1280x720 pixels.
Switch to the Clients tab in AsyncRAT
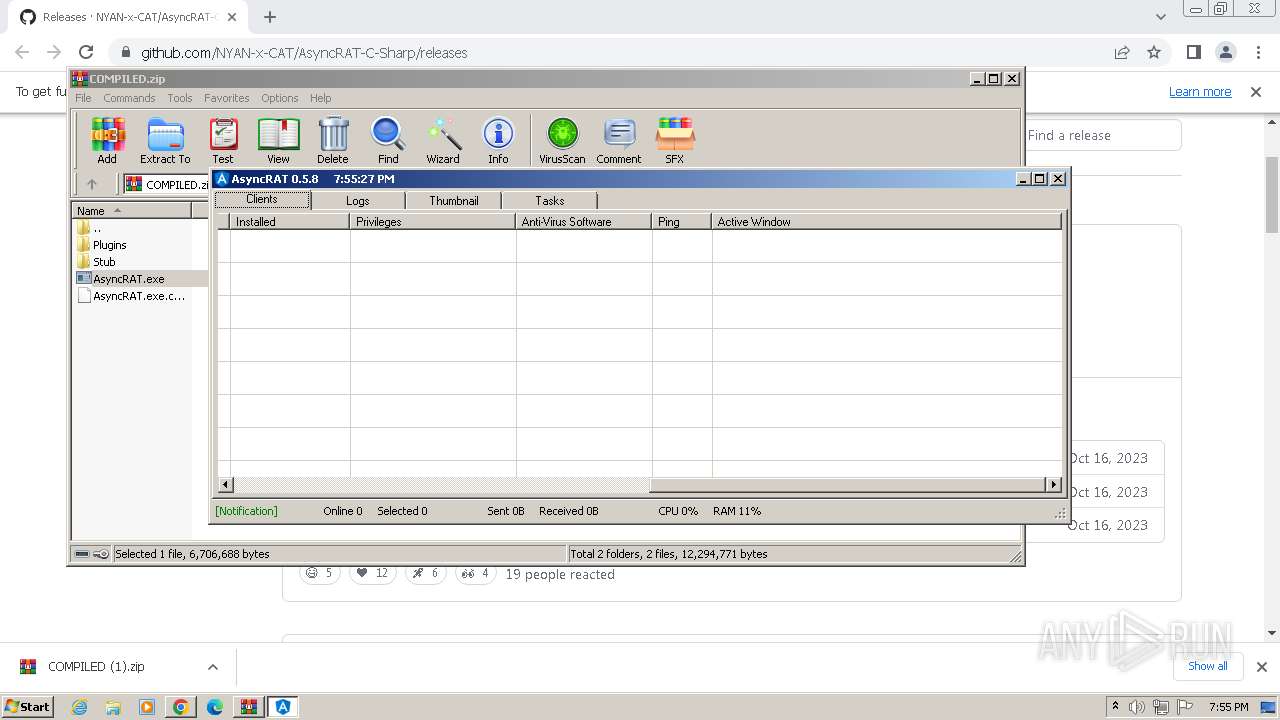262,200
